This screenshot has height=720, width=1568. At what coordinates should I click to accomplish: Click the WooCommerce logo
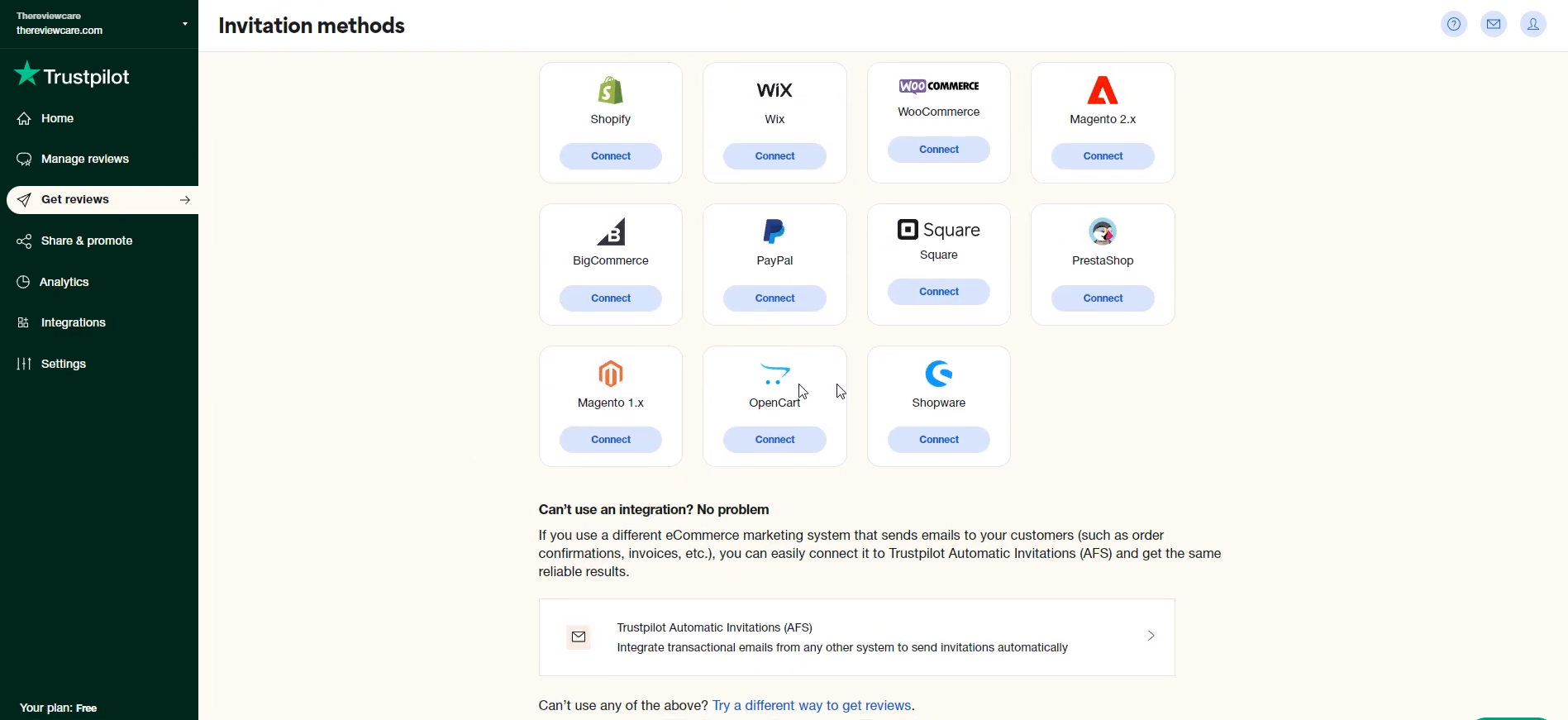[939, 86]
